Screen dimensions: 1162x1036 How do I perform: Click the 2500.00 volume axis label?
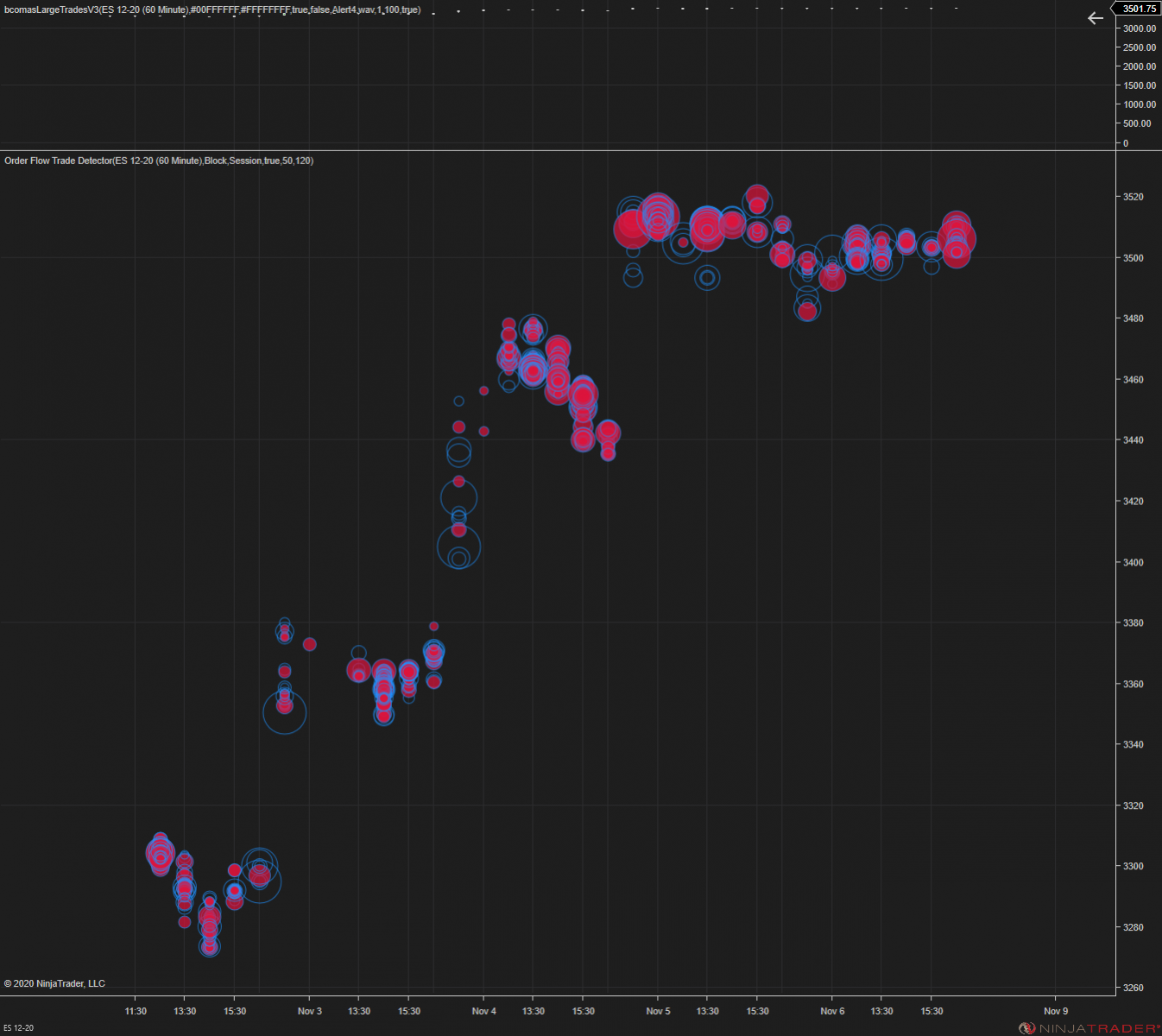coord(1140,47)
